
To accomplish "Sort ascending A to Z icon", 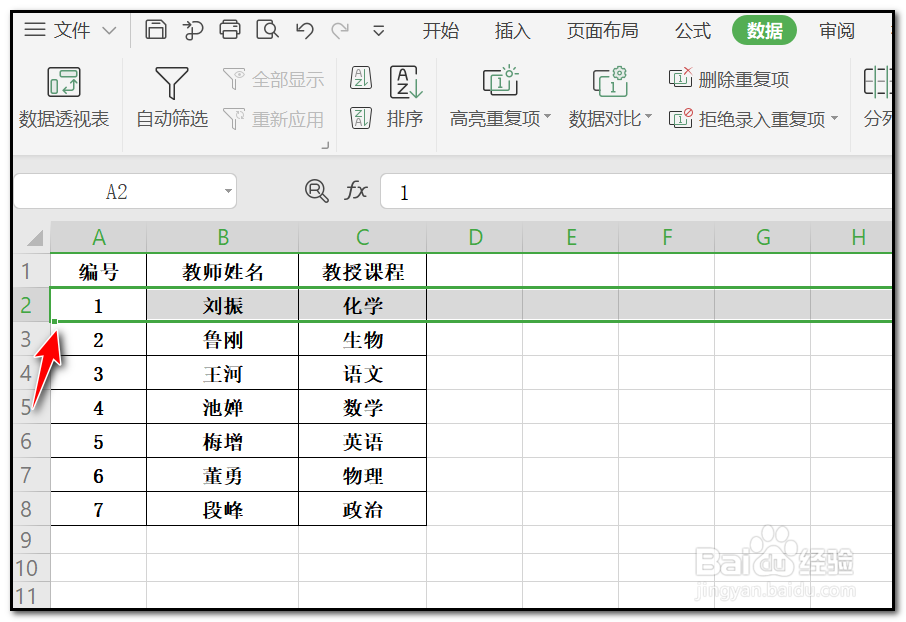I will (361, 78).
